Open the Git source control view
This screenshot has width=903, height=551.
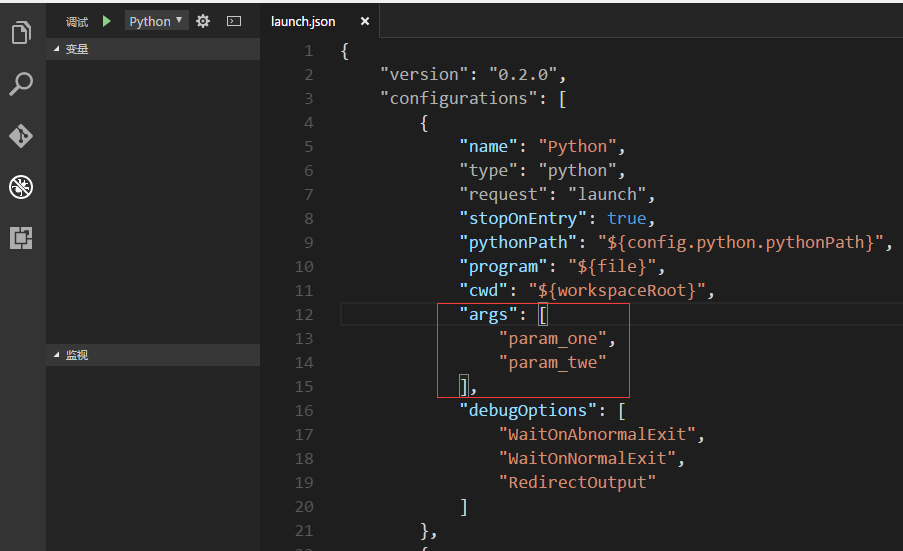pos(21,136)
